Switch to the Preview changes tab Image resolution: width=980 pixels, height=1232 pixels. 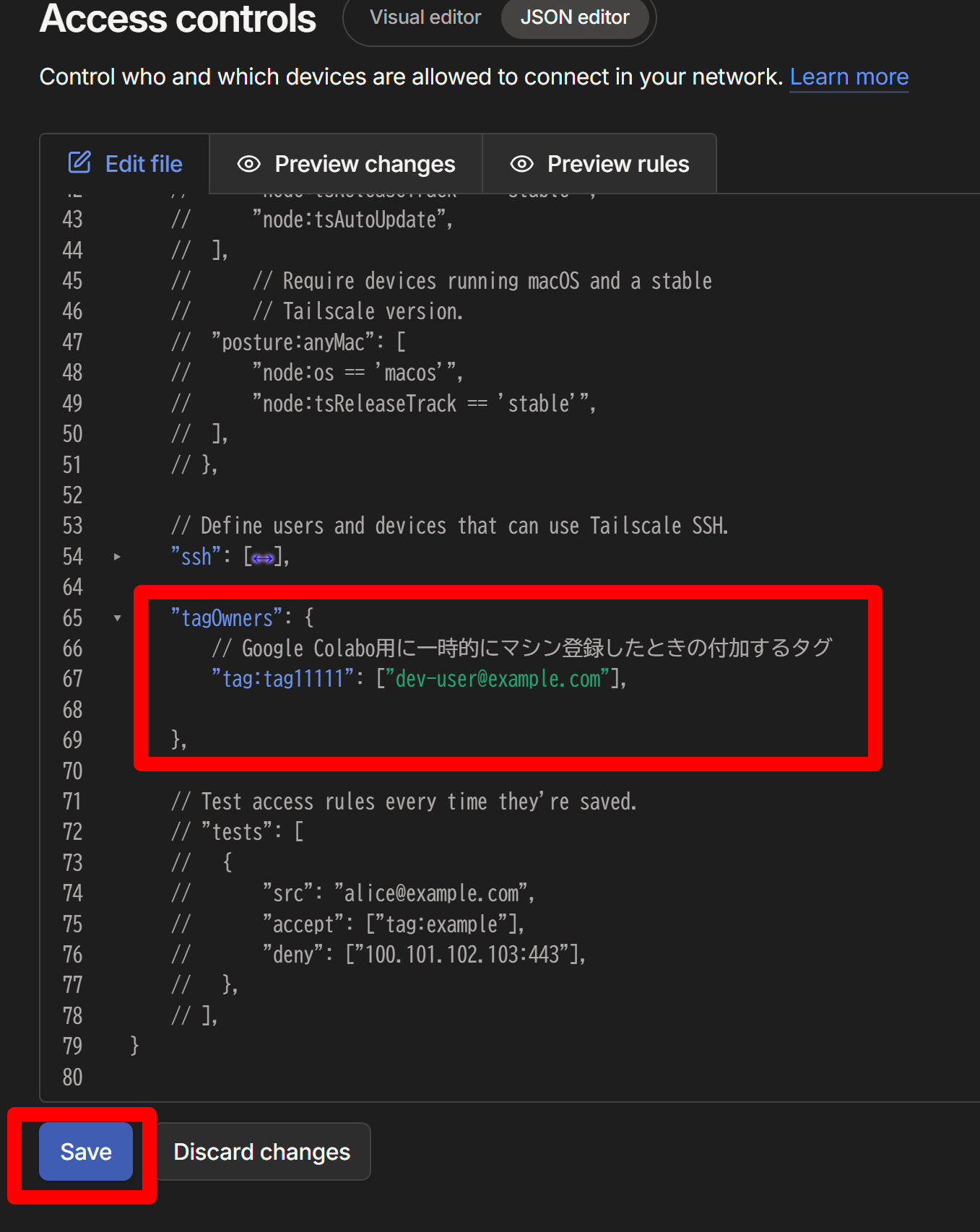346,164
